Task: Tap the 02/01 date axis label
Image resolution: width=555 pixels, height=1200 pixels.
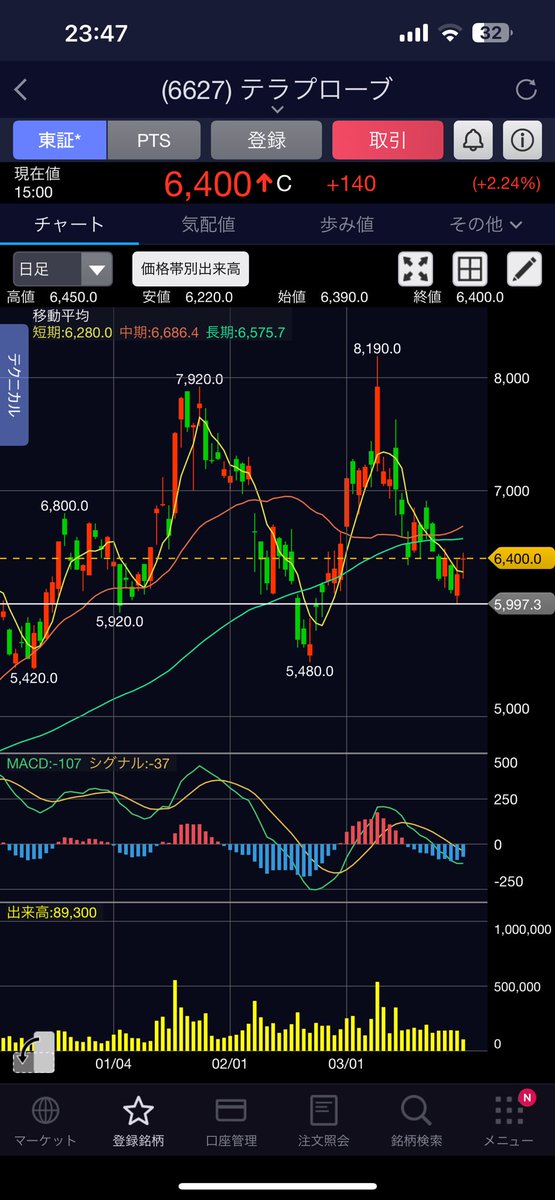Action: pyautogui.click(x=230, y=1064)
